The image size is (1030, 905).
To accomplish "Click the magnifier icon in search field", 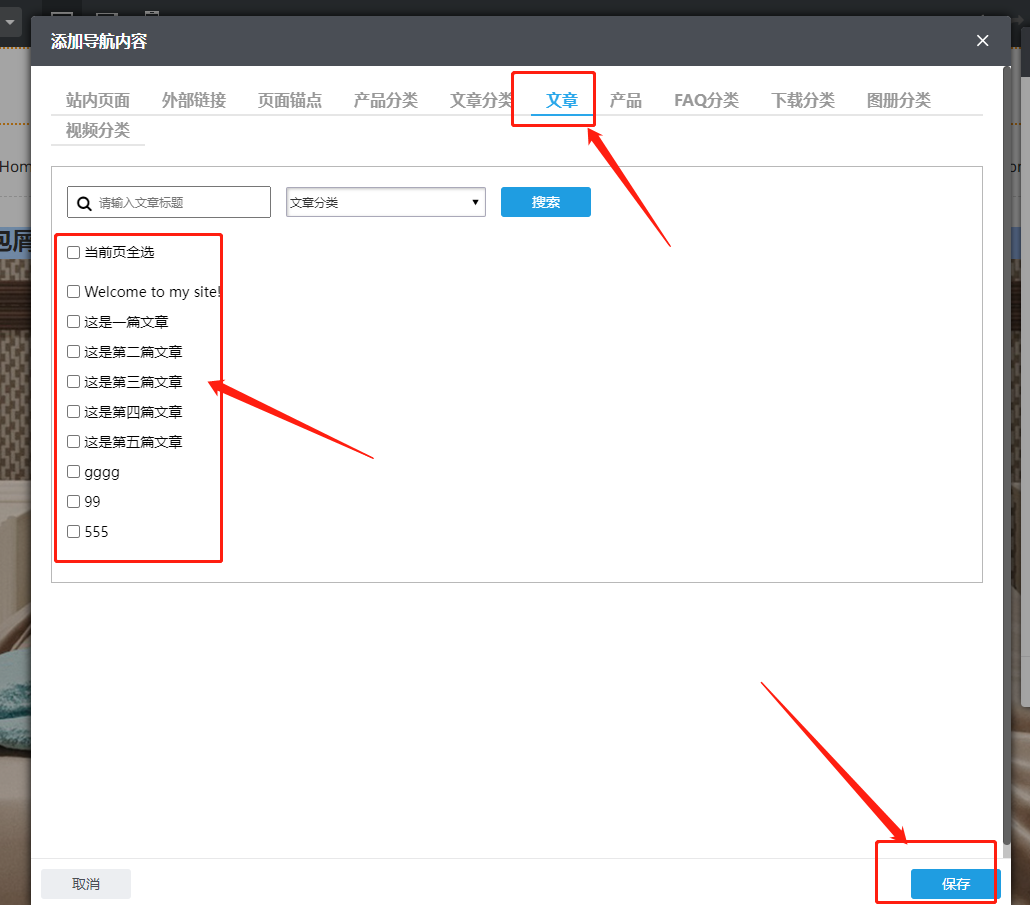I will pyautogui.click(x=85, y=203).
